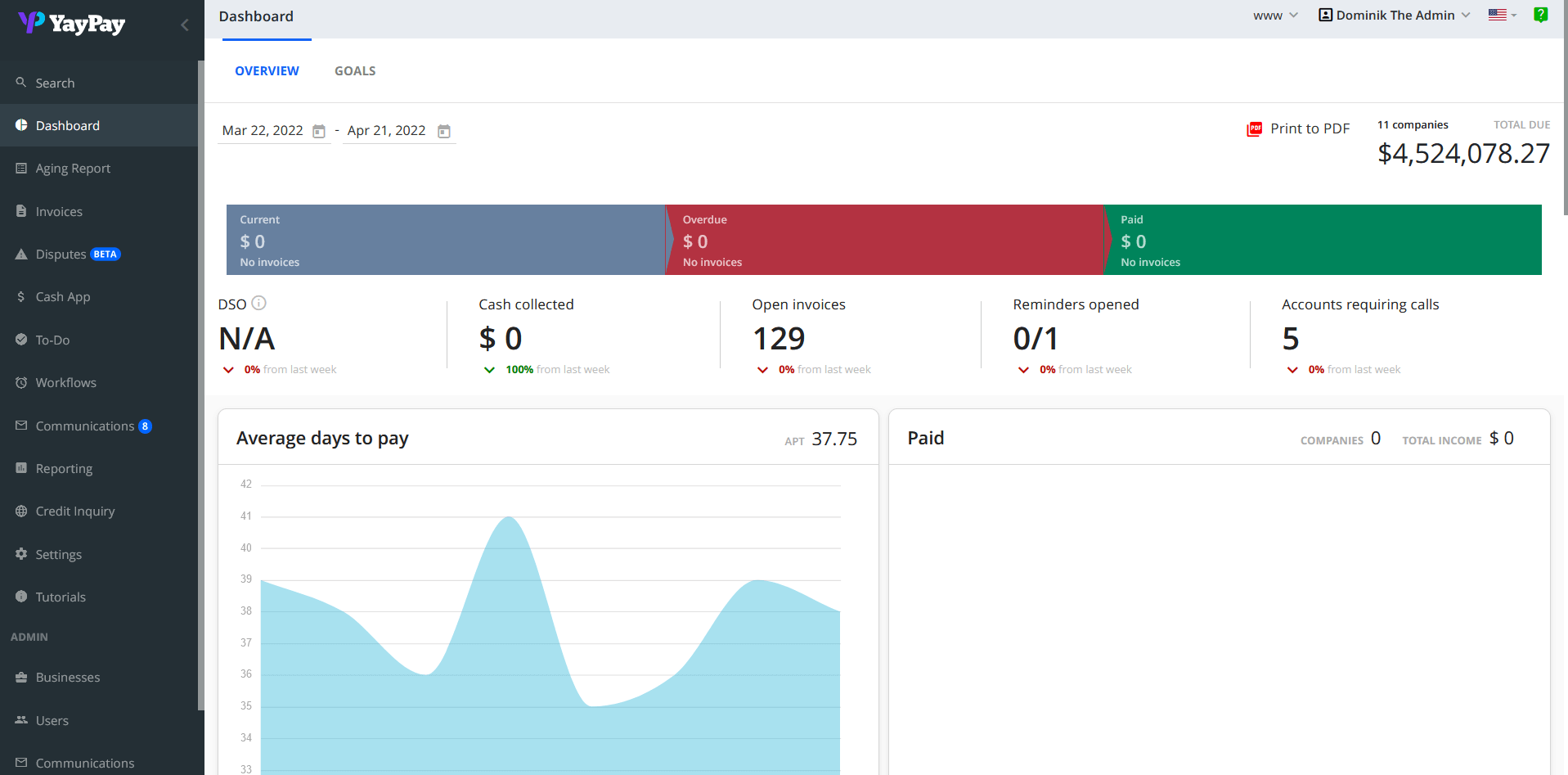
Task: Click the Search magnifier icon in sidebar
Action: point(21,83)
